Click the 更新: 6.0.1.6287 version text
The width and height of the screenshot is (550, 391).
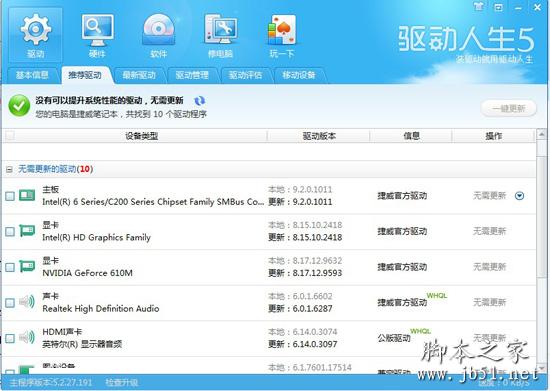(x=300, y=309)
